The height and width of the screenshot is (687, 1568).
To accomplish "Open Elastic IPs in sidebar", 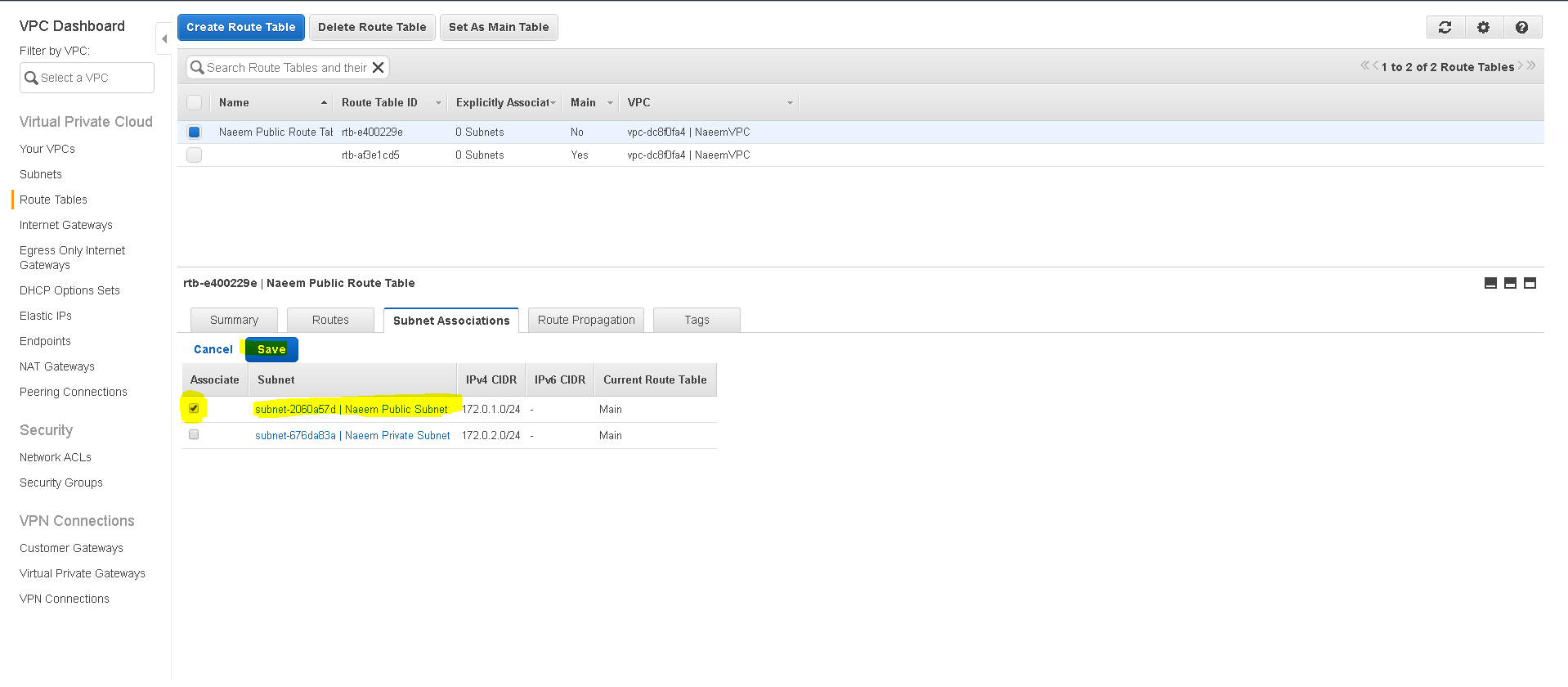I will [x=46, y=316].
